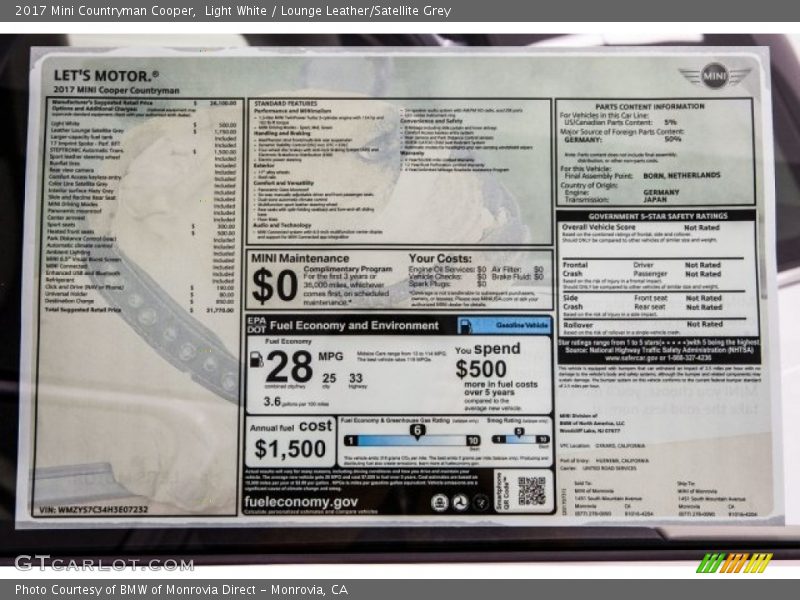Click the EPA DOT label in fuel header
This screenshot has width=800, height=600.
pyautogui.click(x=257, y=325)
